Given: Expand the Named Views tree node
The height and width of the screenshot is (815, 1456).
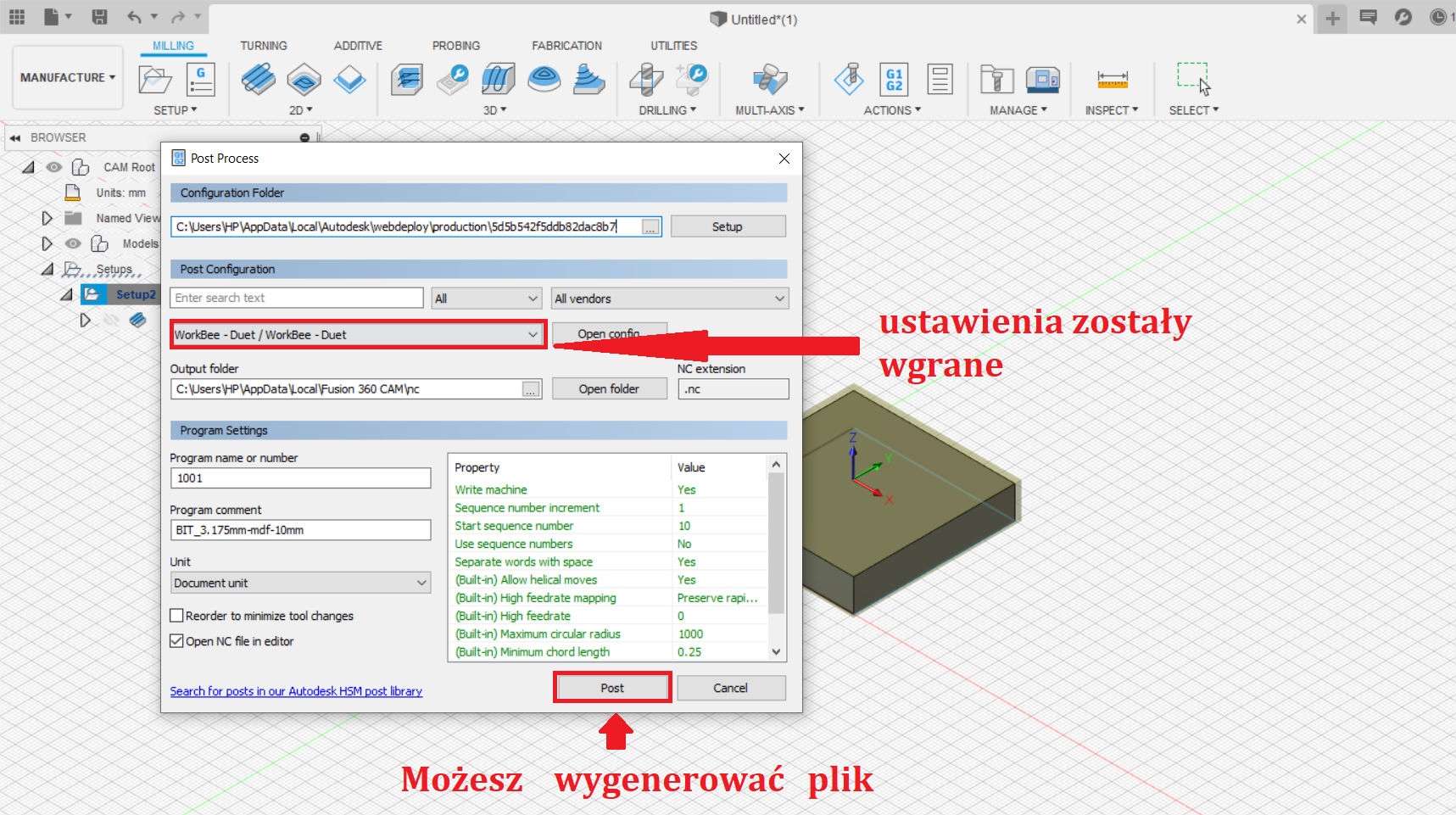Looking at the screenshot, I should coord(47,218).
